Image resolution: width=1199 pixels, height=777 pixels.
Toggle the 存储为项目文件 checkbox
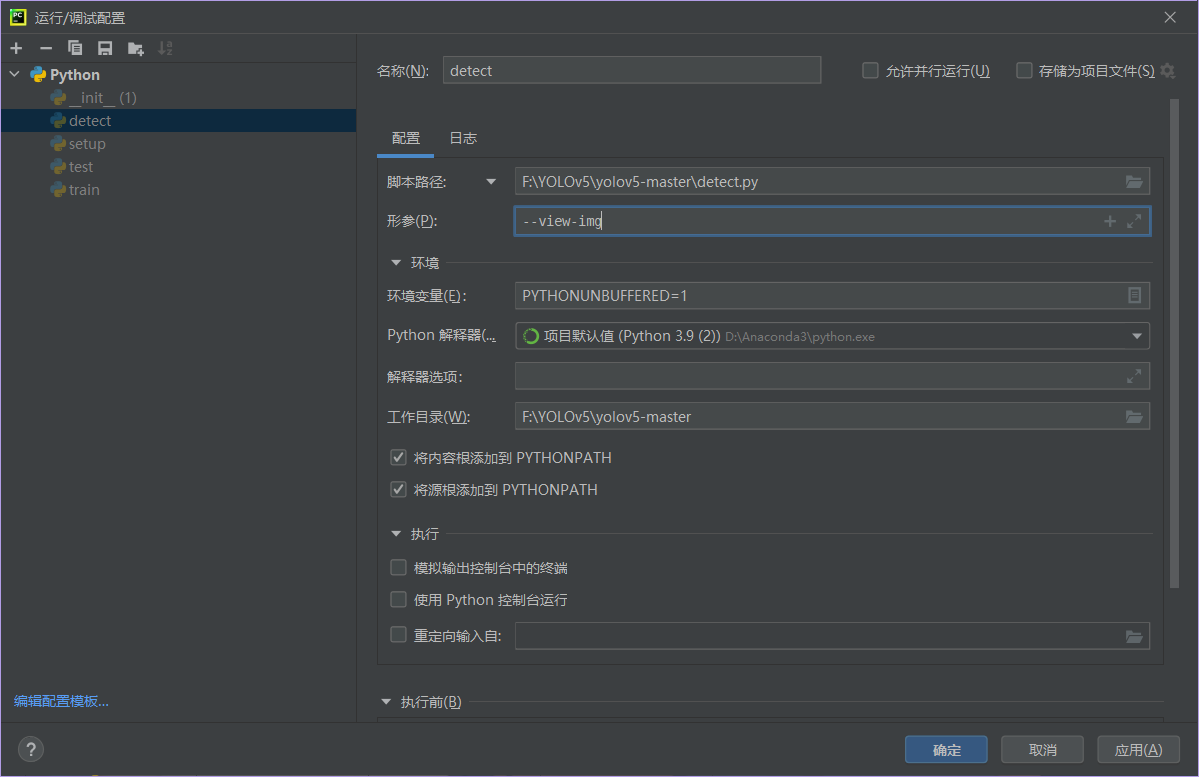coord(1024,71)
